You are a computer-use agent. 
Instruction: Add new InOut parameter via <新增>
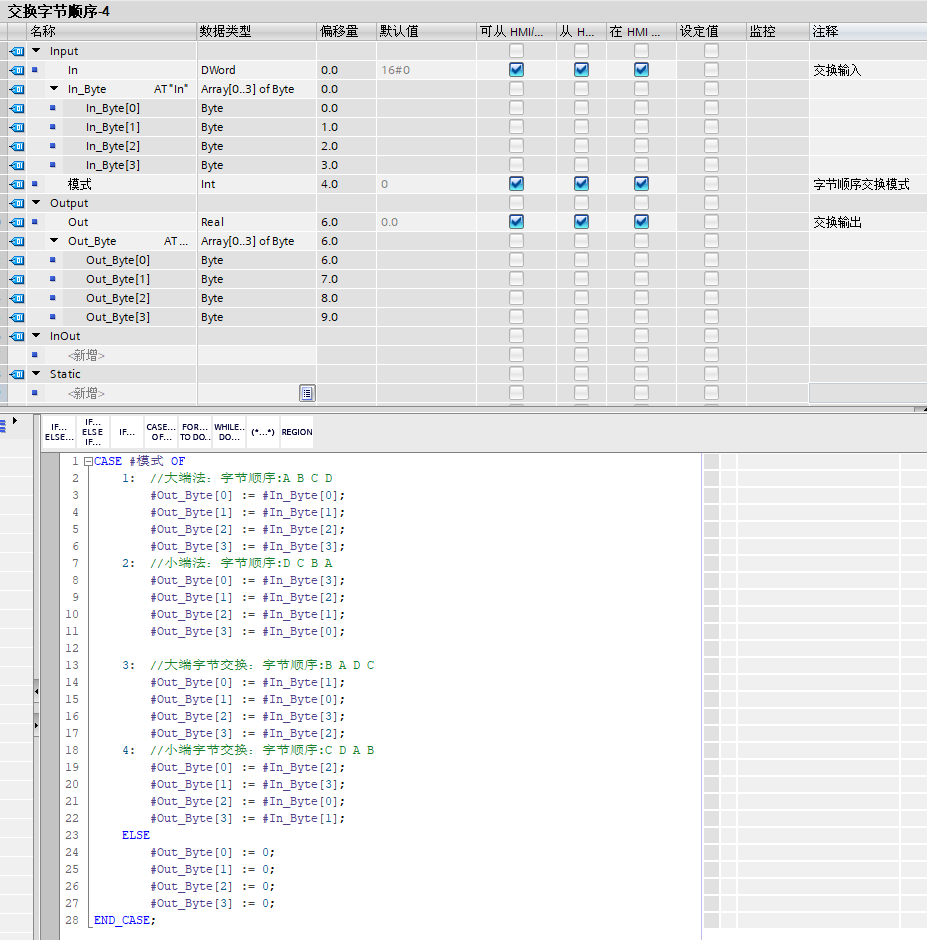(x=86, y=355)
